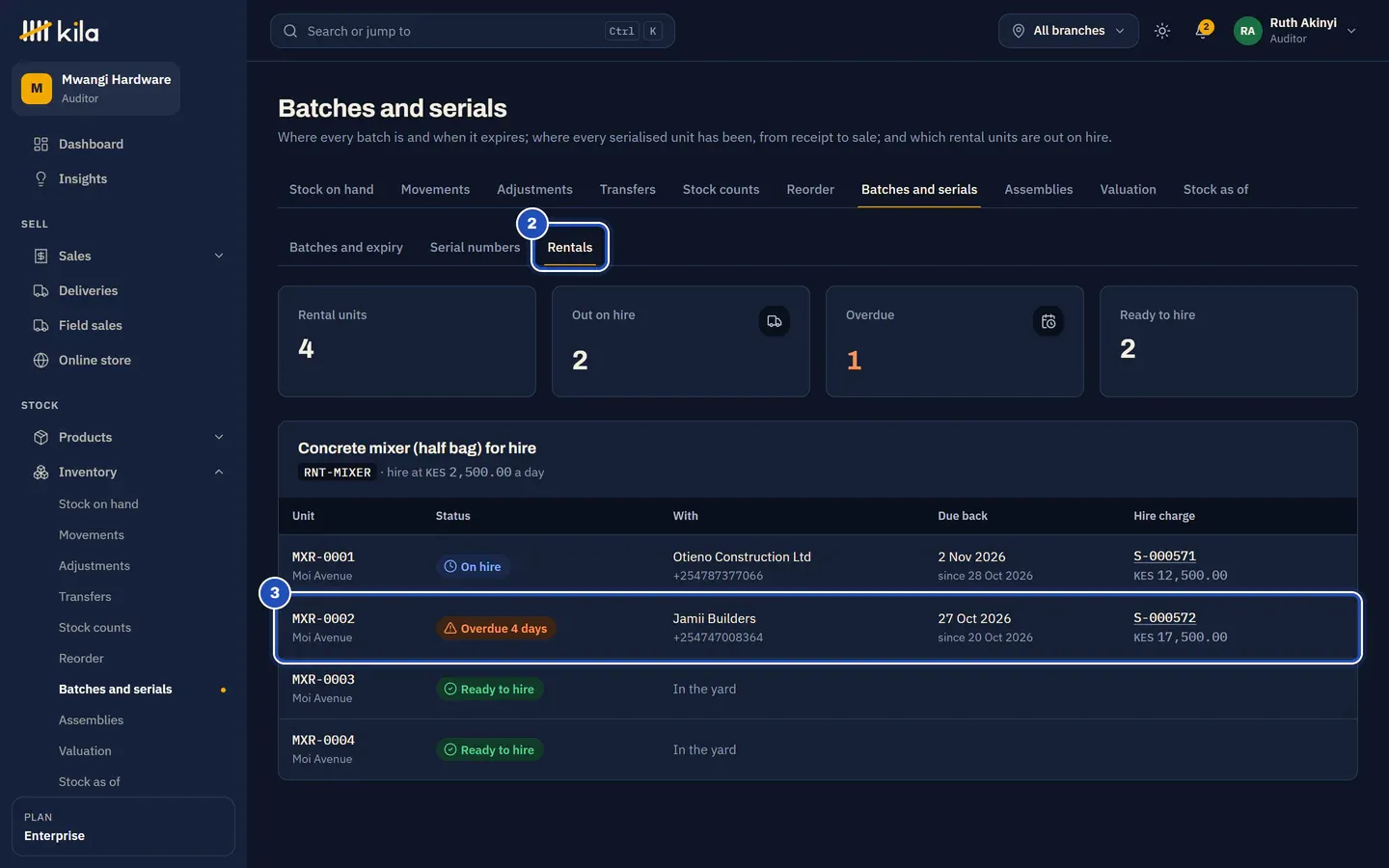Viewport: 1389px width, 868px height.
Task: Open the All branches dropdown
Action: click(1068, 31)
